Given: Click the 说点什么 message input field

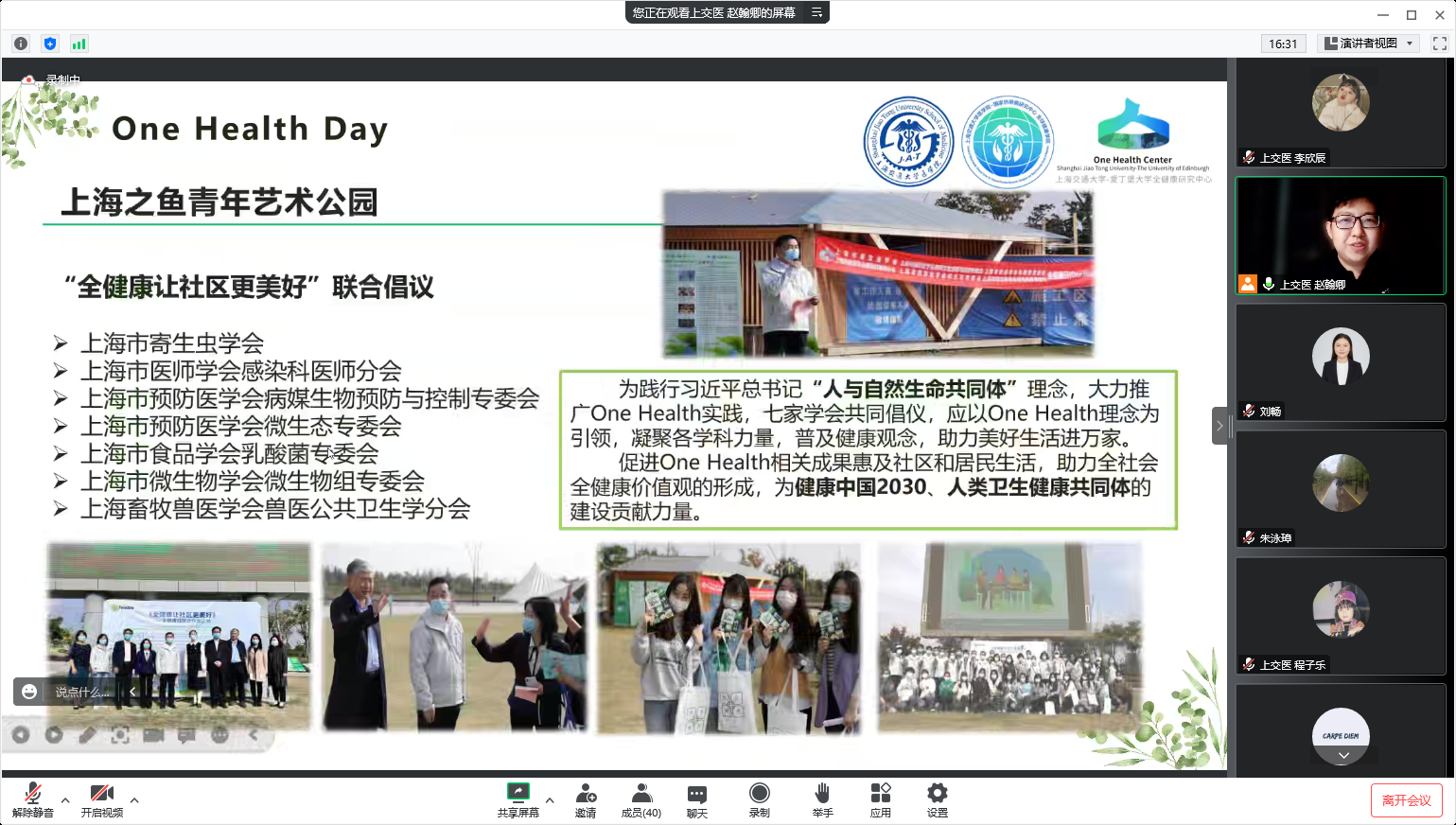Looking at the screenshot, I should (80, 692).
